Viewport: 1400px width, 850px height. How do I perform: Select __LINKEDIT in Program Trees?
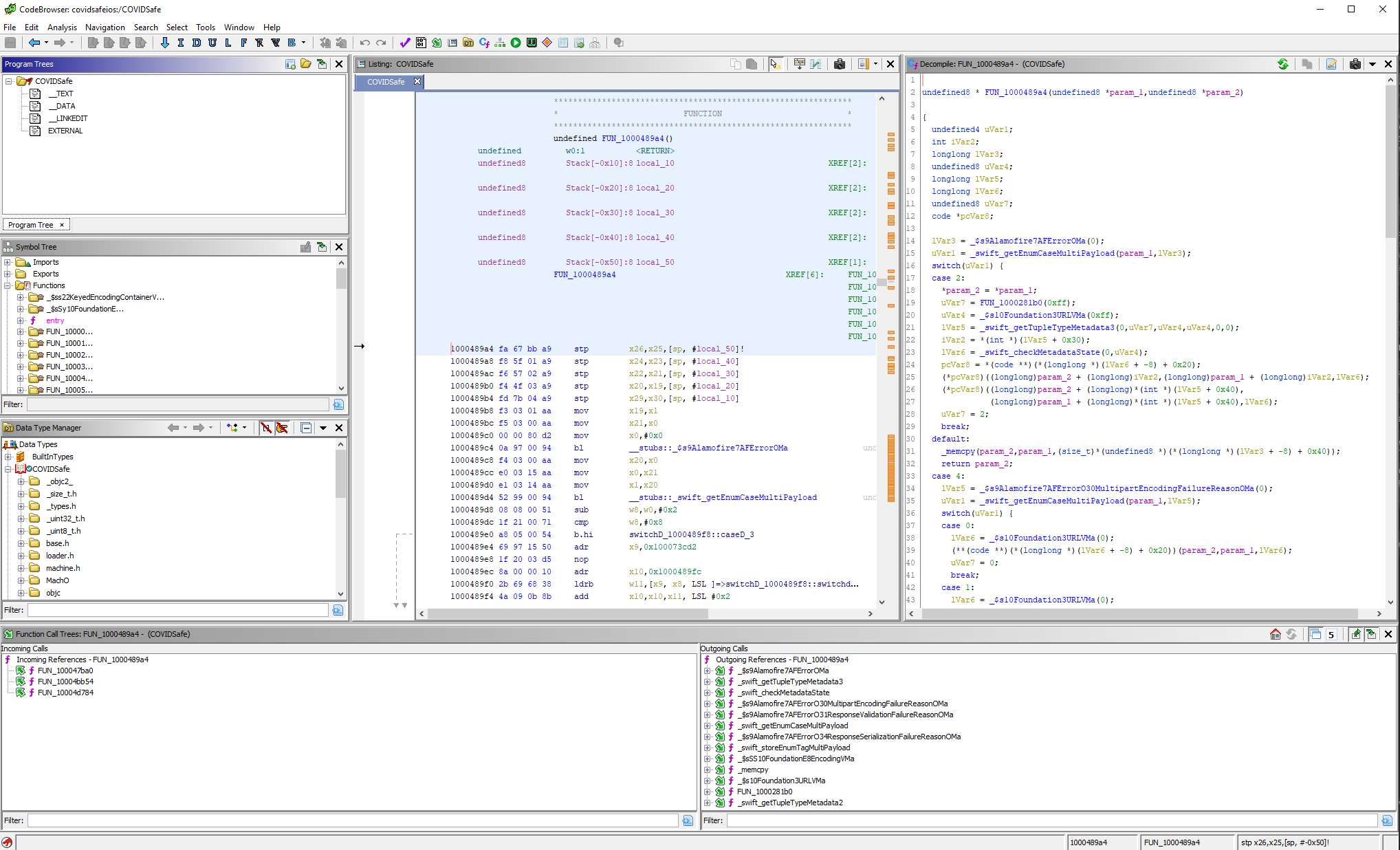click(x=67, y=118)
